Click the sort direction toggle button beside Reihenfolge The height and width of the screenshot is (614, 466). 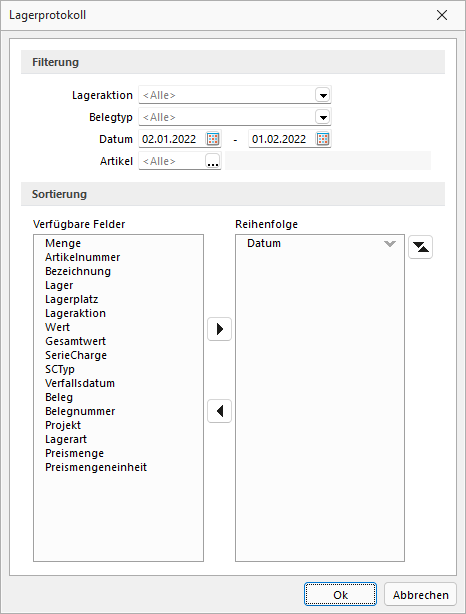[420, 247]
